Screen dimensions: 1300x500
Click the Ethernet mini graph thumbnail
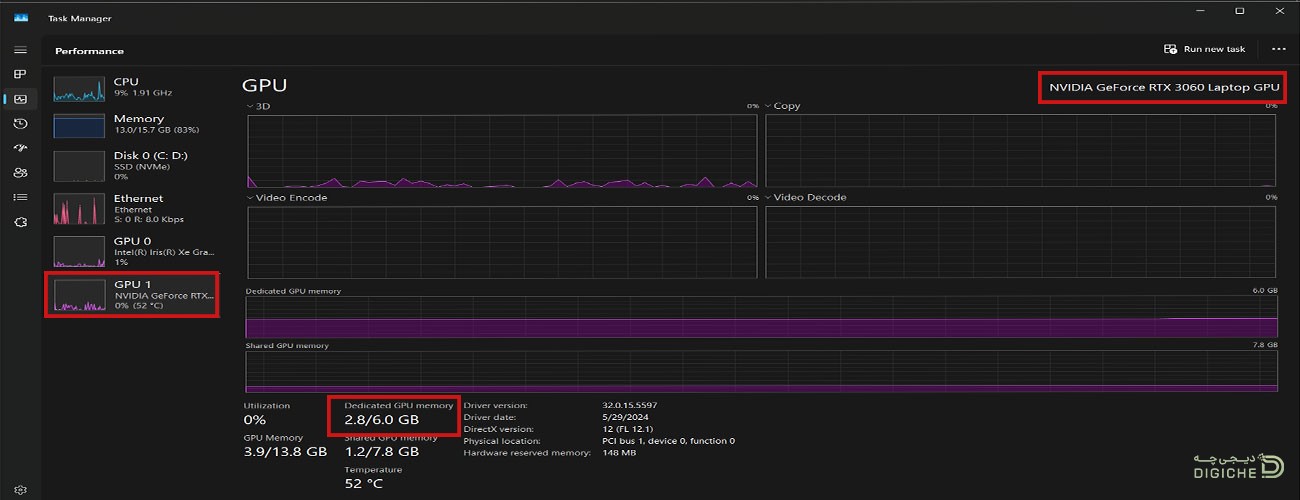pyautogui.click(x=79, y=210)
